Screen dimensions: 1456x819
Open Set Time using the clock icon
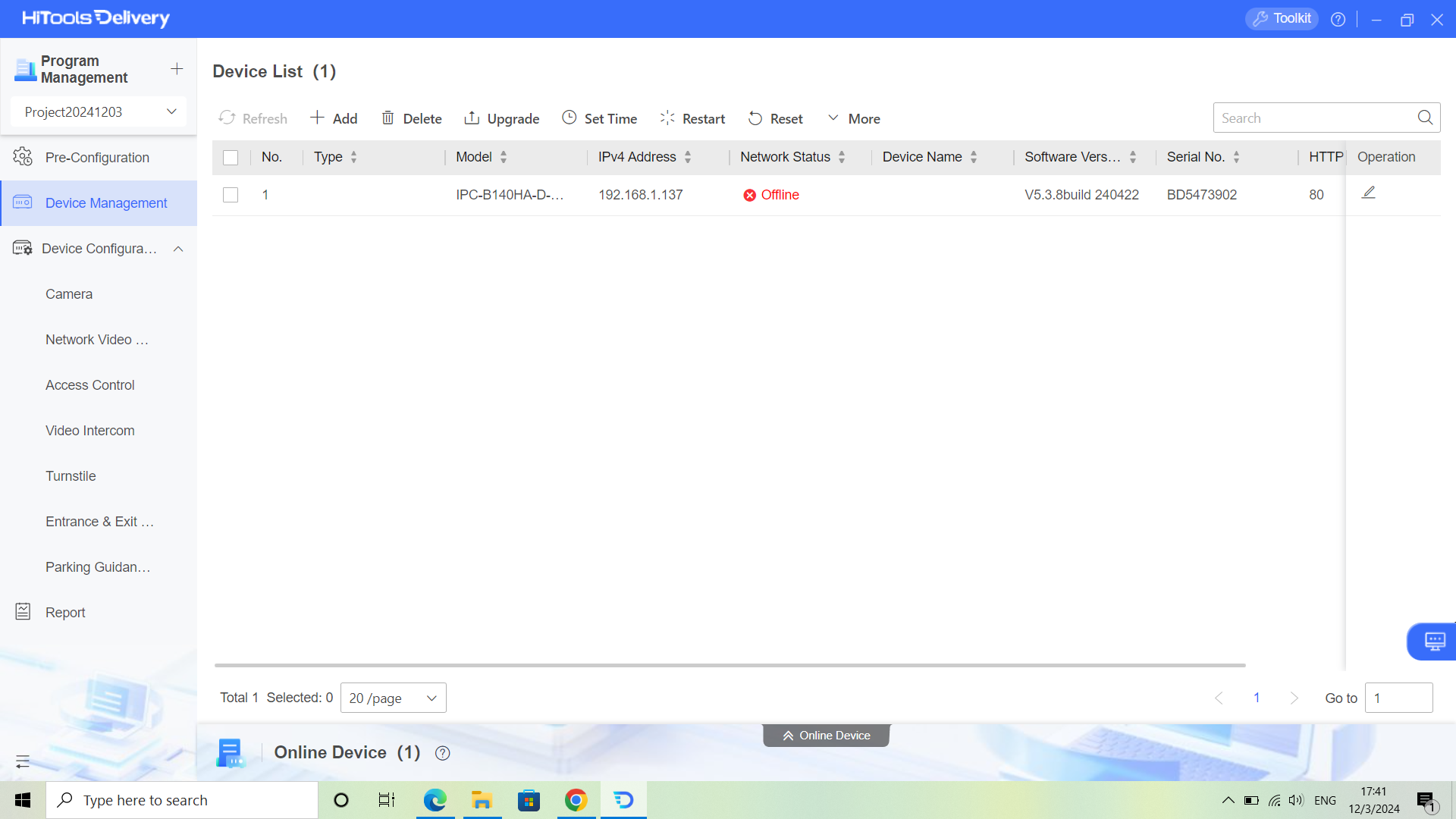coord(570,118)
